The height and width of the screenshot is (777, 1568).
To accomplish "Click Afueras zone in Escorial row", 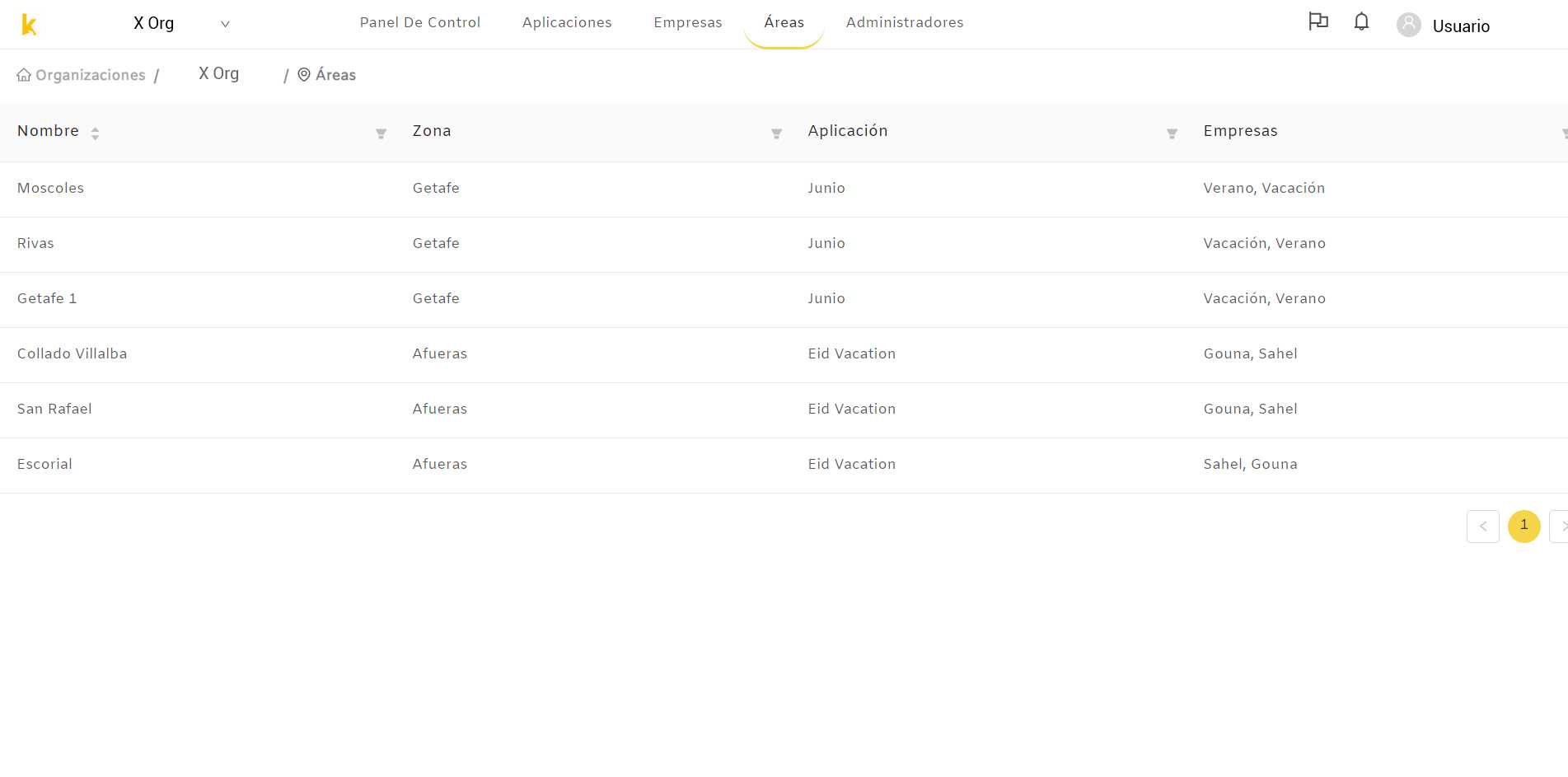I will [440, 464].
